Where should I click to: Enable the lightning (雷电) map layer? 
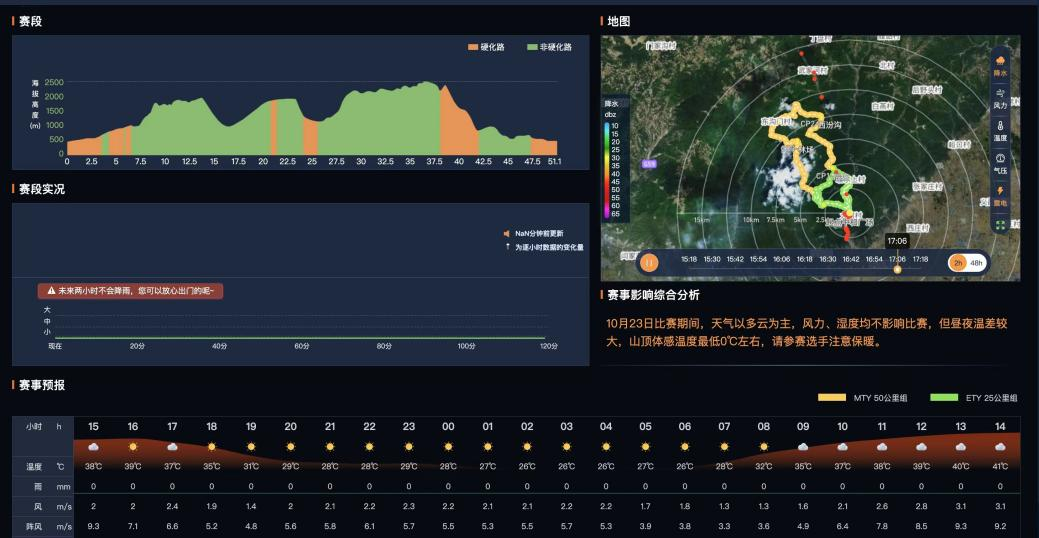click(x=999, y=194)
